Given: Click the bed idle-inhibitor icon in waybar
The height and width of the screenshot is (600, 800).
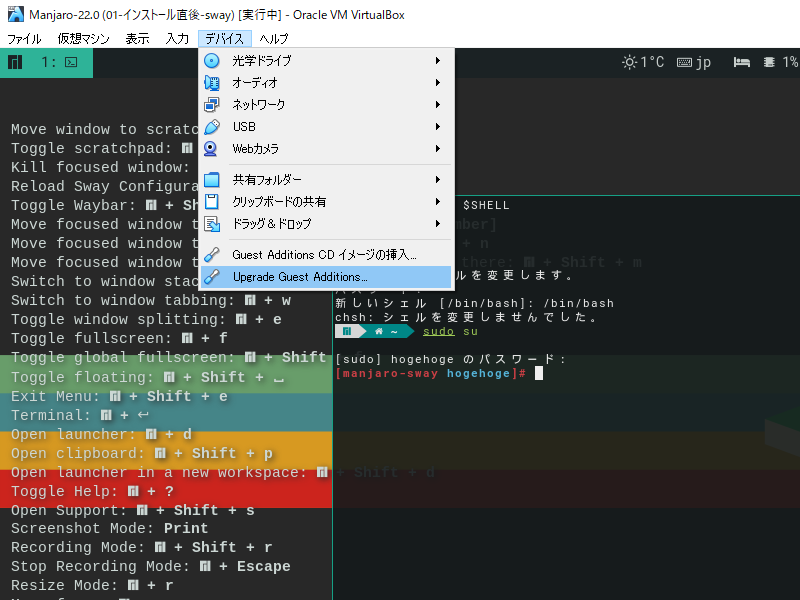Looking at the screenshot, I should [x=742, y=62].
